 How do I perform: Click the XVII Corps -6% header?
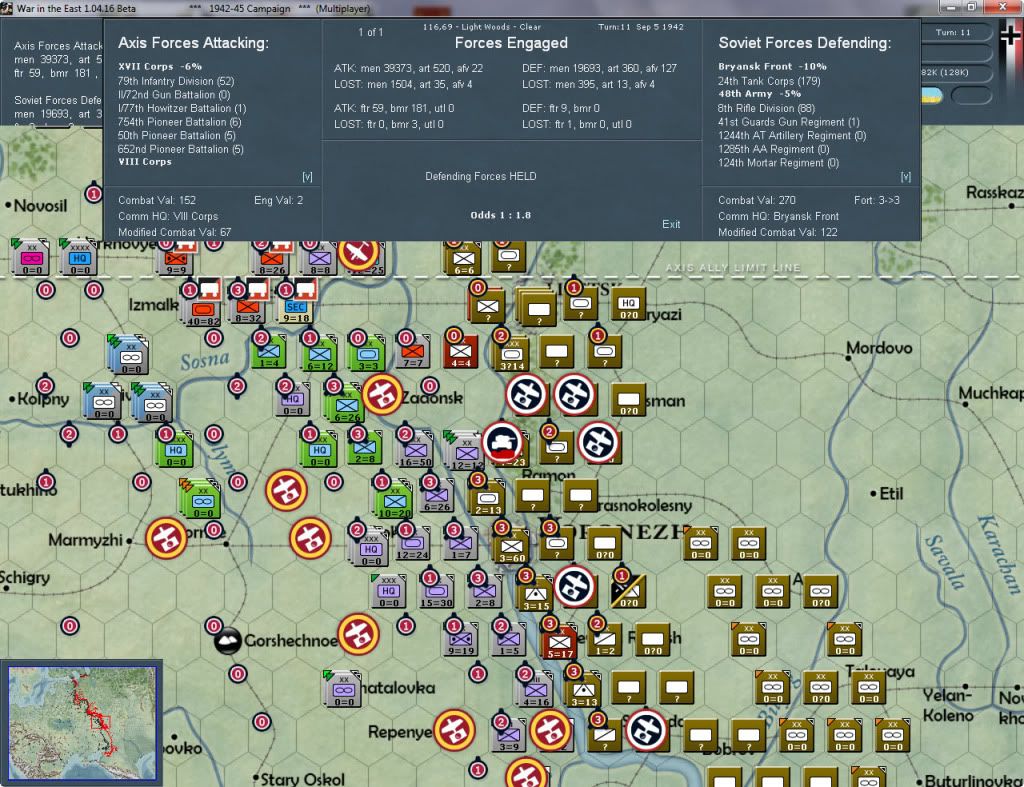click(160, 67)
